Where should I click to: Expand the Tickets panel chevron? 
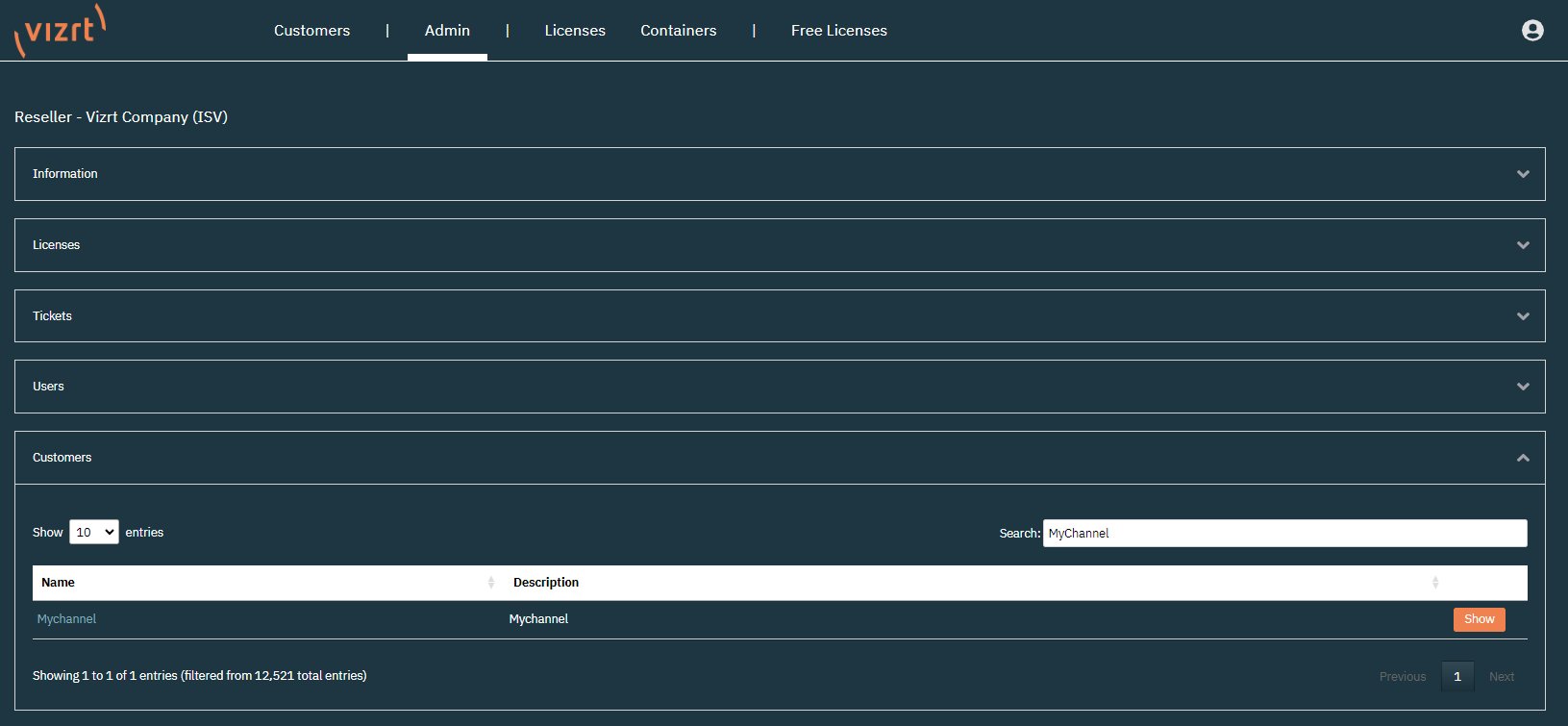[1523, 316]
